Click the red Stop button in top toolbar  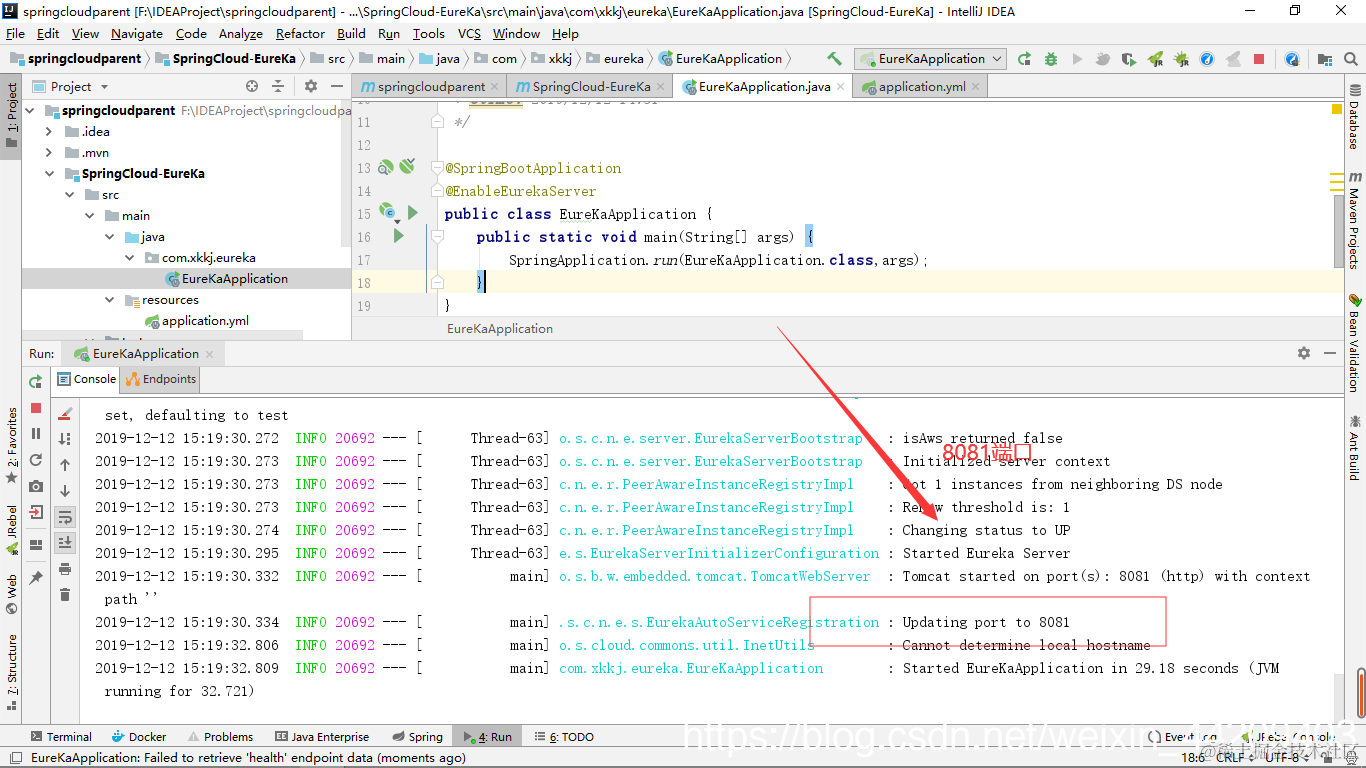[x=1258, y=59]
